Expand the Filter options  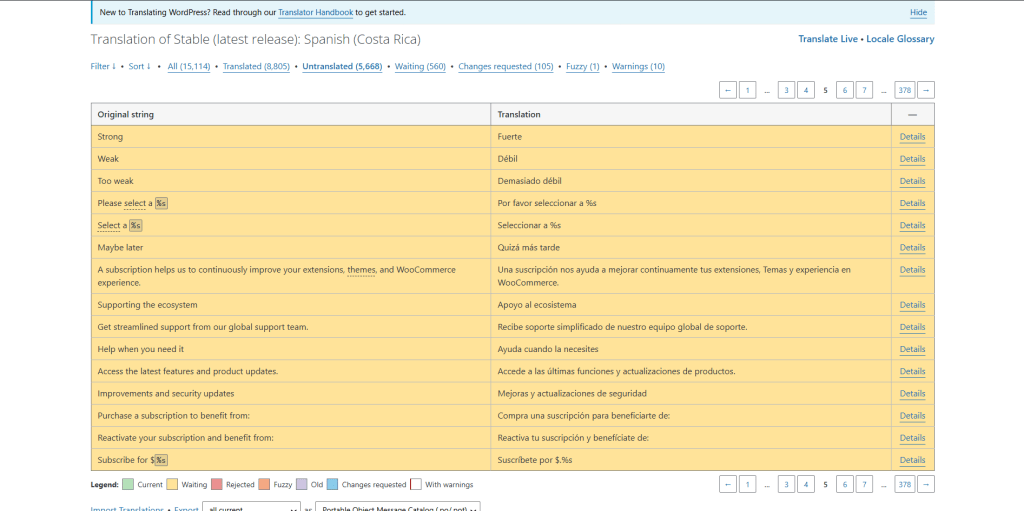103,67
